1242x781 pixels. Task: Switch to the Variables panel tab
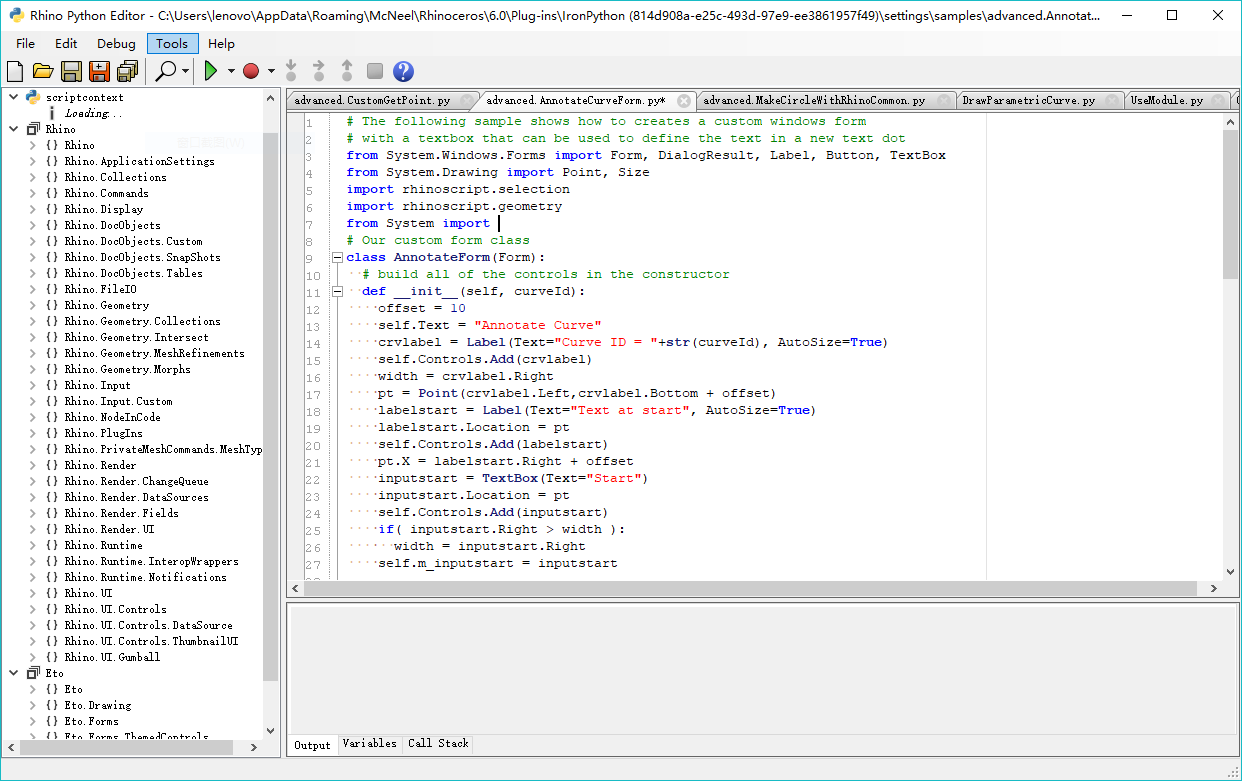369,743
